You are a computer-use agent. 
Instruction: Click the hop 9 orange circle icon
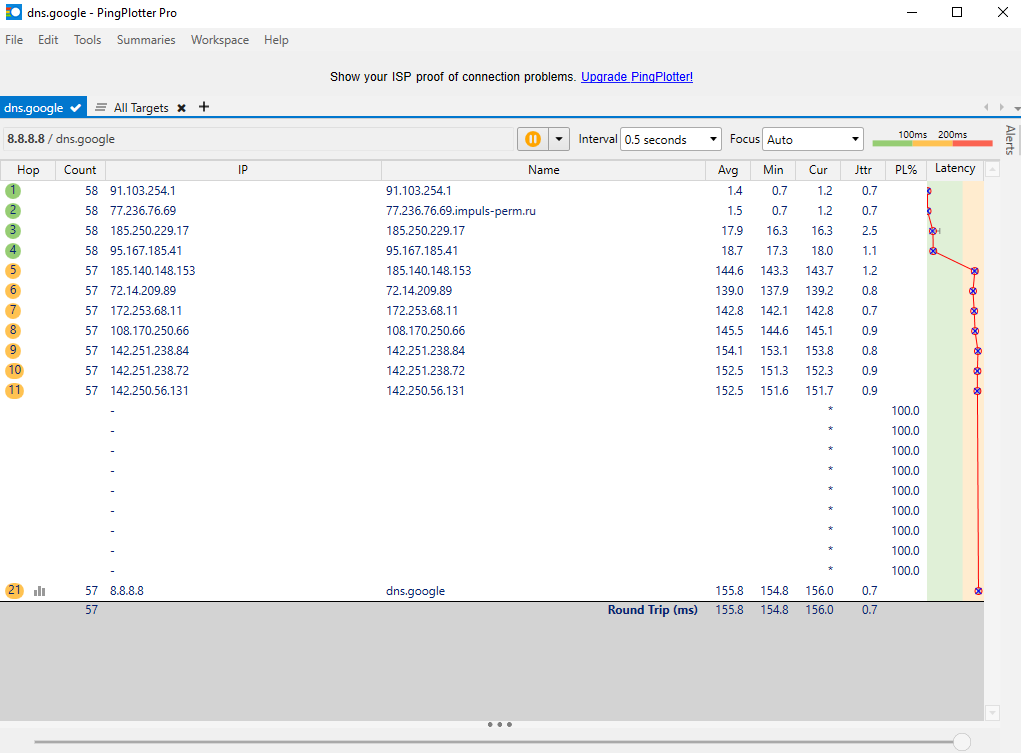point(13,350)
